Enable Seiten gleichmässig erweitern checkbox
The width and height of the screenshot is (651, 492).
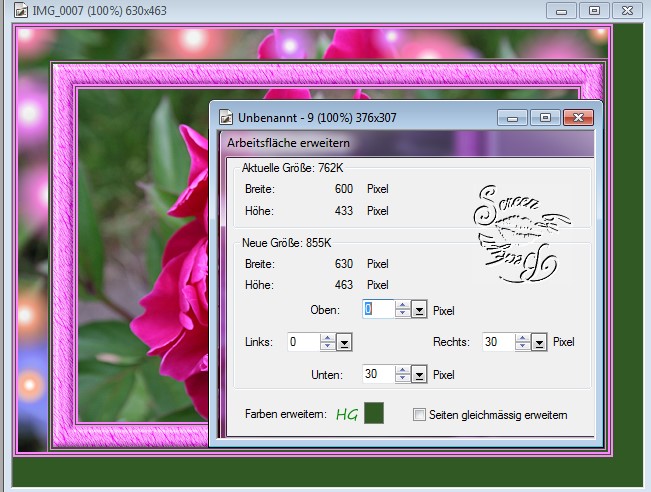pos(419,414)
